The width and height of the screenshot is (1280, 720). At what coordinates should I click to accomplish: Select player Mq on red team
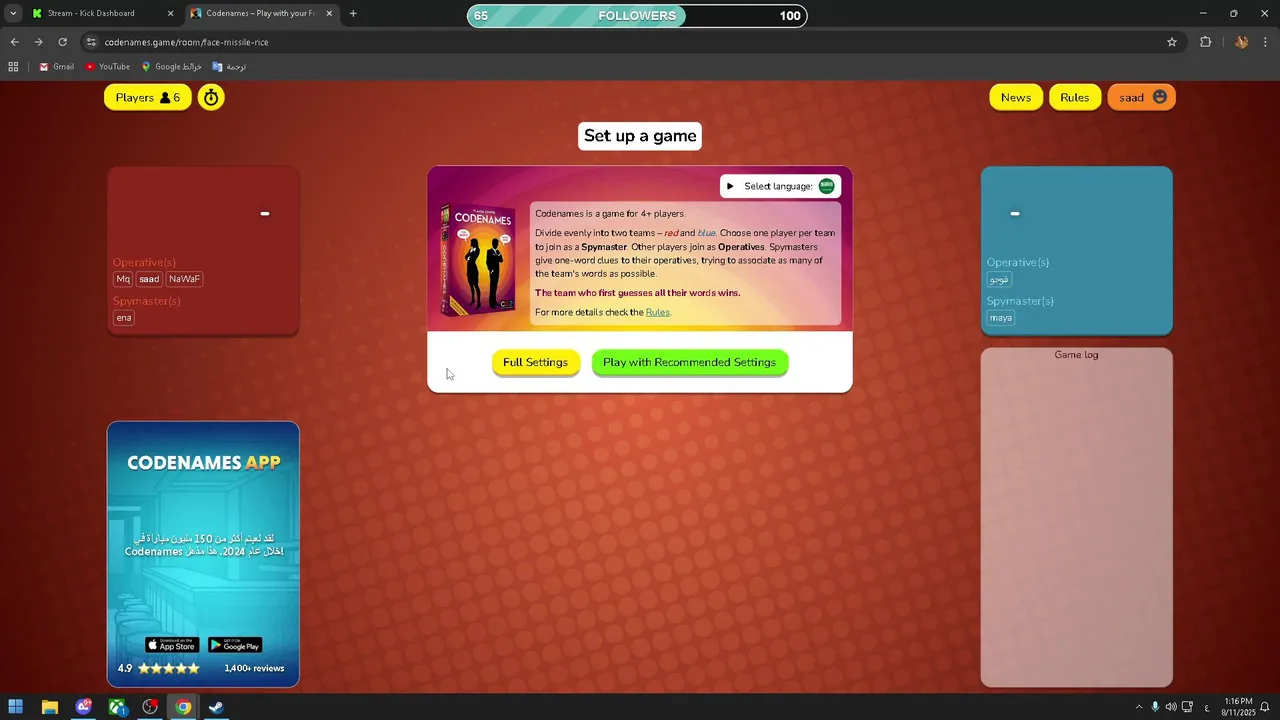(123, 279)
